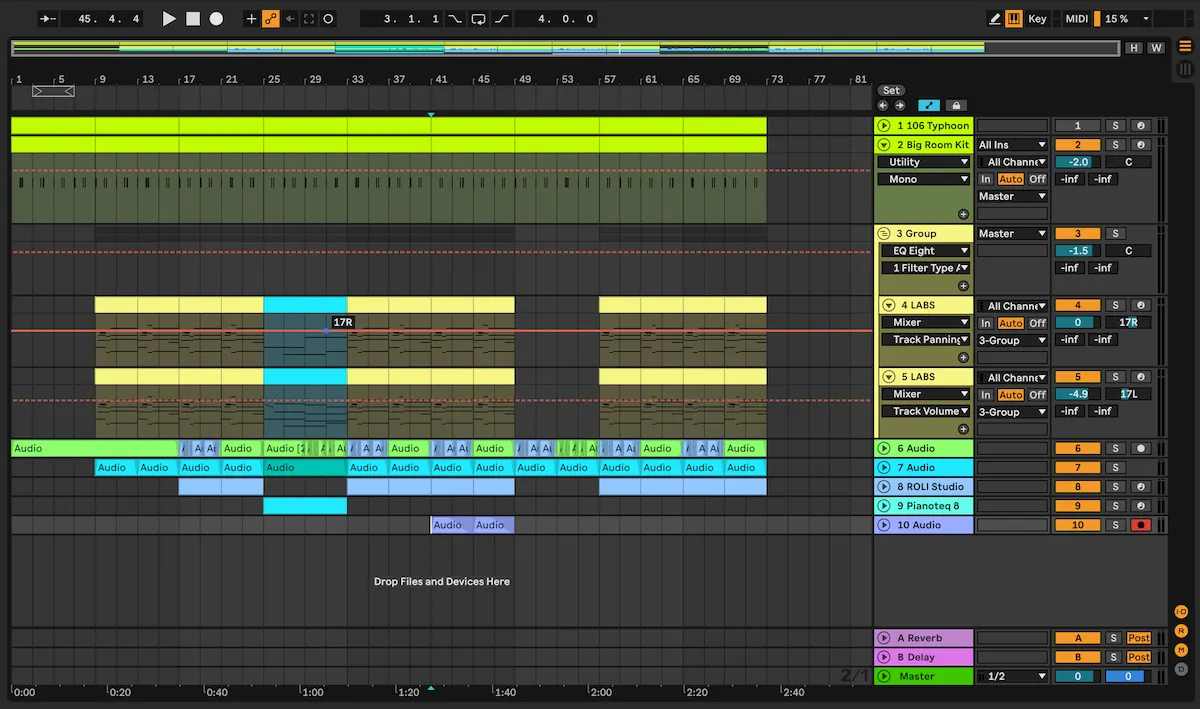The width and height of the screenshot is (1200, 709).
Task: Show or hide Track Delay section (D)
Action: click(x=1181, y=669)
